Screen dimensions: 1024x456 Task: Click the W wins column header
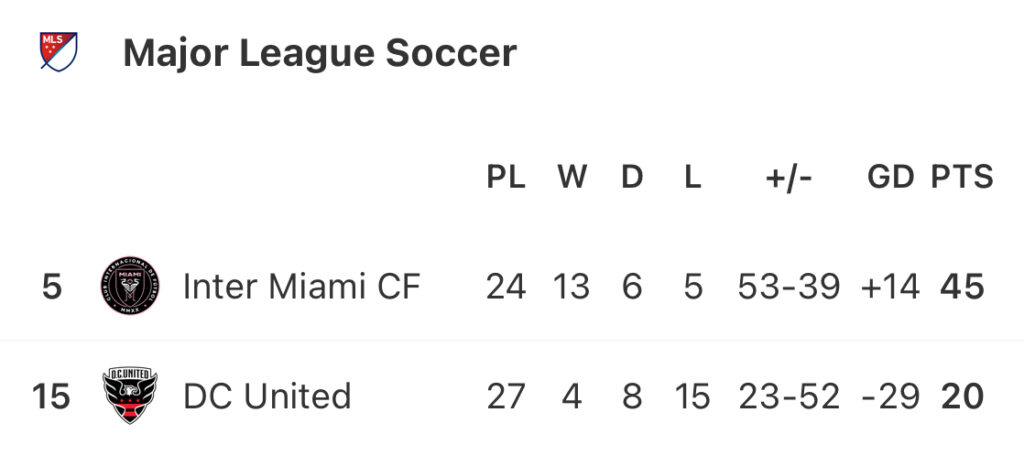(572, 177)
